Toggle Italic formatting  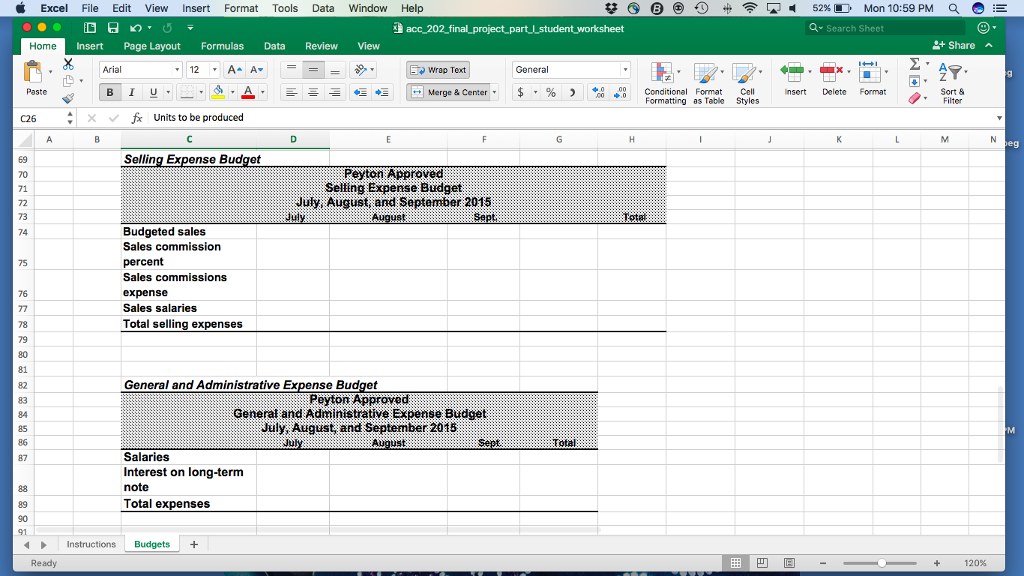[x=132, y=92]
